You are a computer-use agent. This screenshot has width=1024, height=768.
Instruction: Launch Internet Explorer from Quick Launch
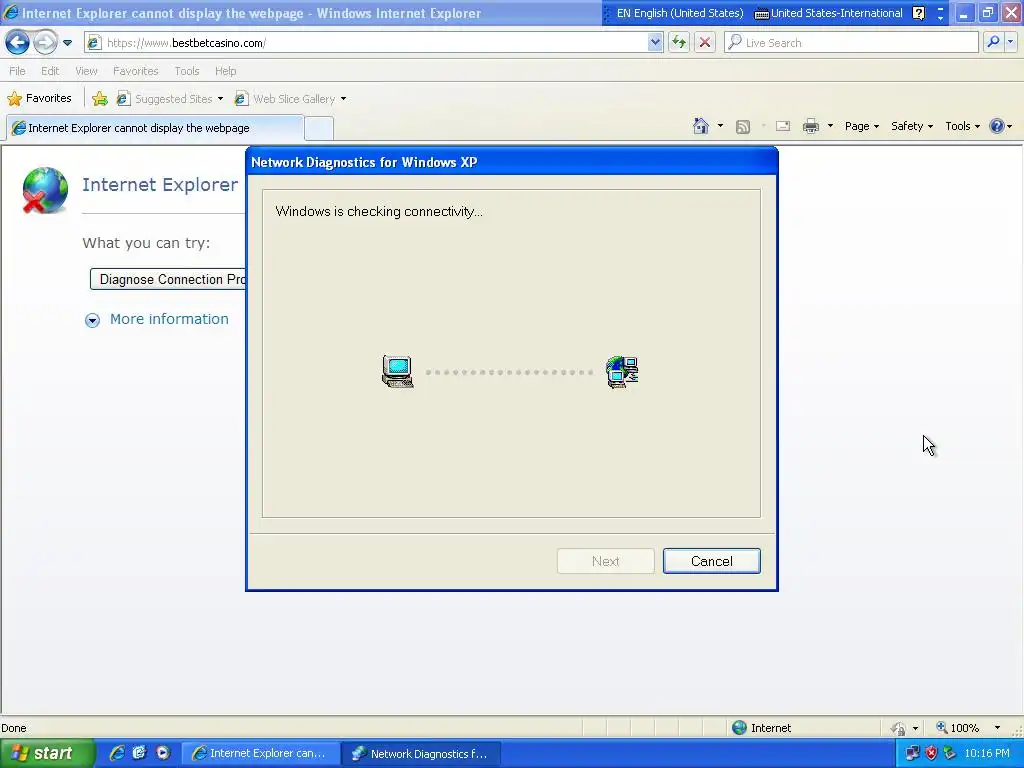pos(117,754)
